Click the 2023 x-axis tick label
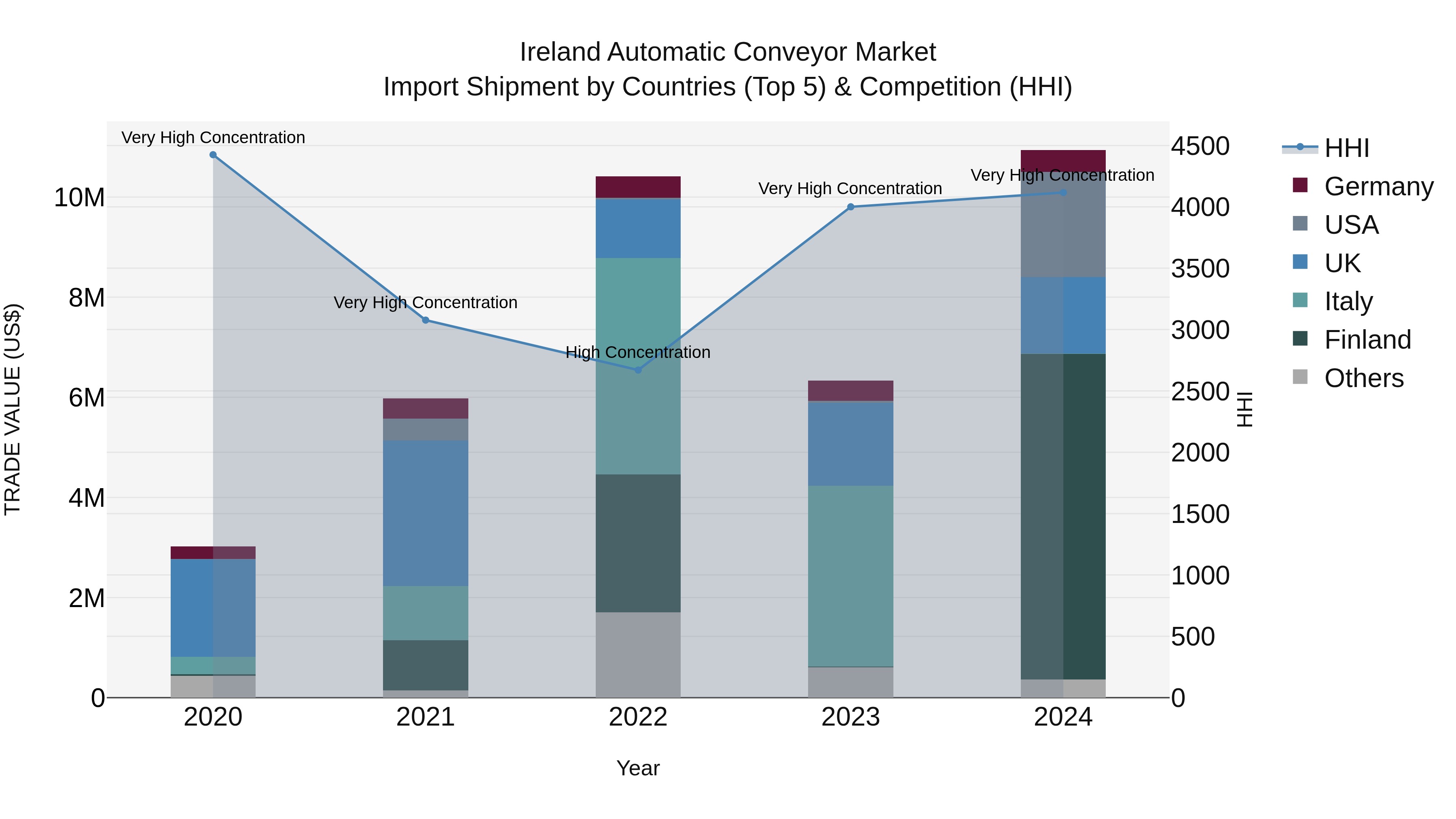Viewport: 1456px width, 819px height. click(x=851, y=717)
